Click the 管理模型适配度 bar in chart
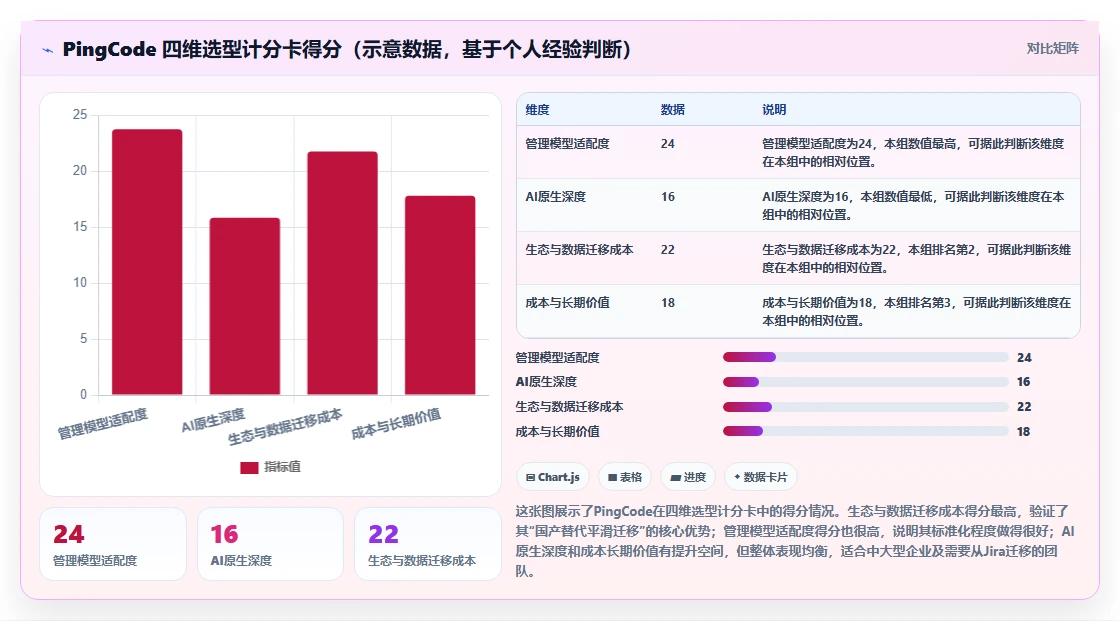Image resolution: width=1120 pixels, height=621 pixels. (x=147, y=262)
